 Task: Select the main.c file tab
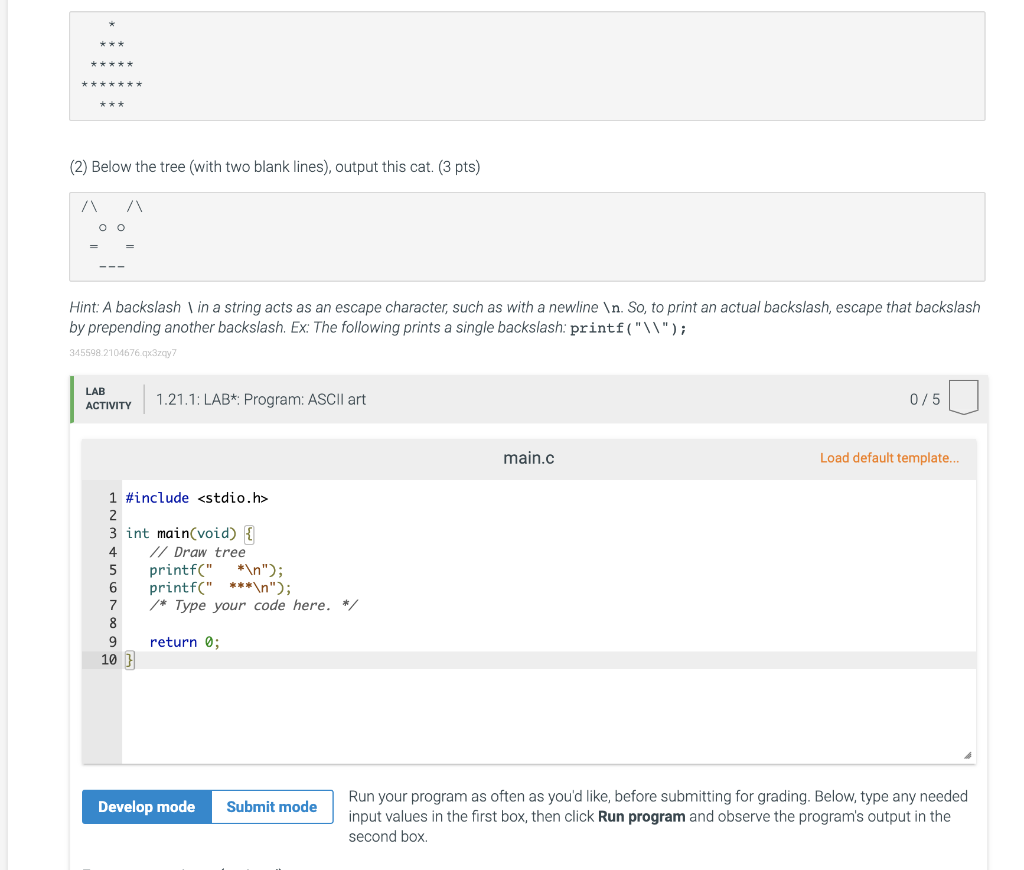tap(529, 458)
